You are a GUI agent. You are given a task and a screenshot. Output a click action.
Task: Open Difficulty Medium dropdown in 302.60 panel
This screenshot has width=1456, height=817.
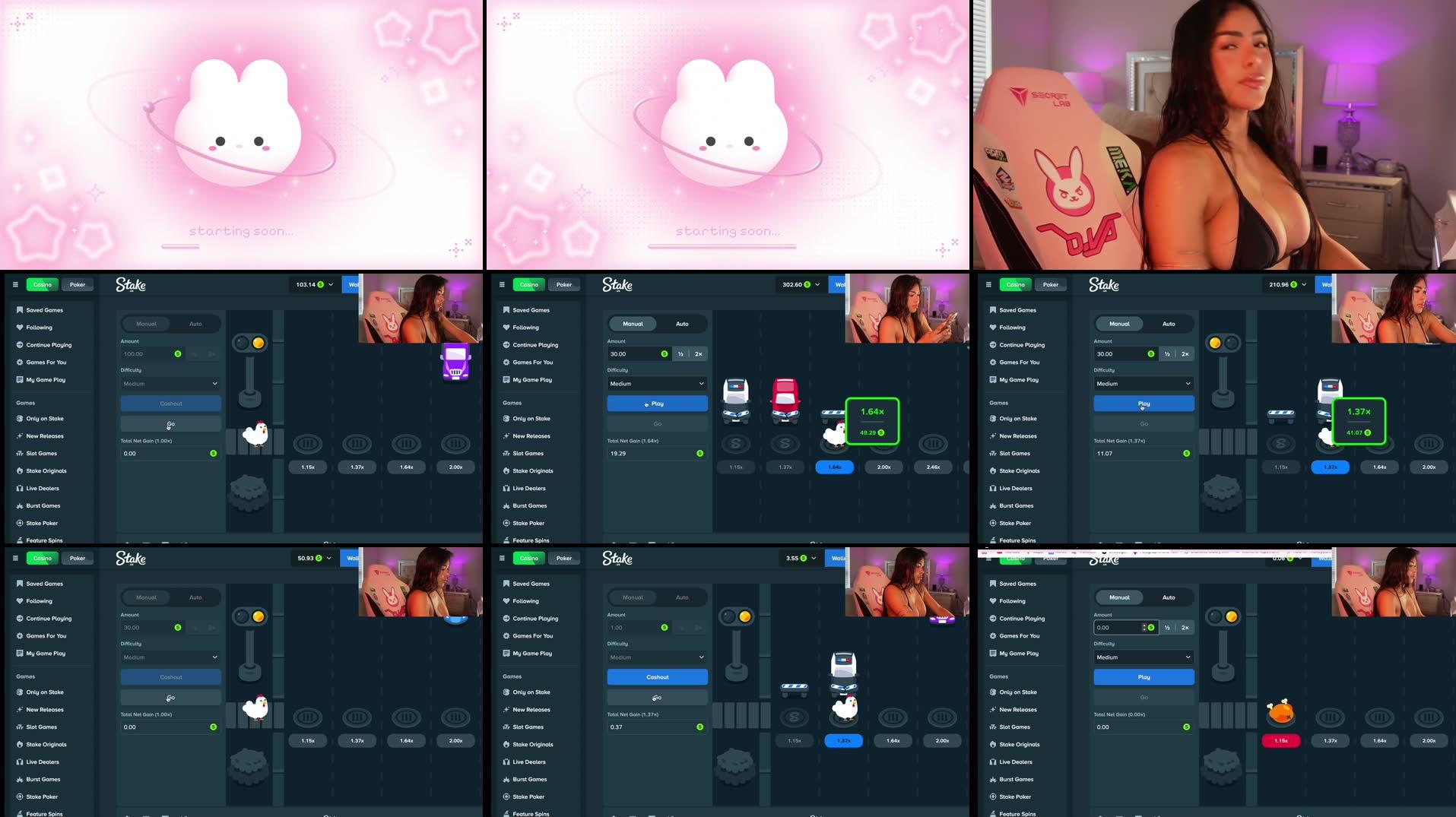tap(657, 384)
